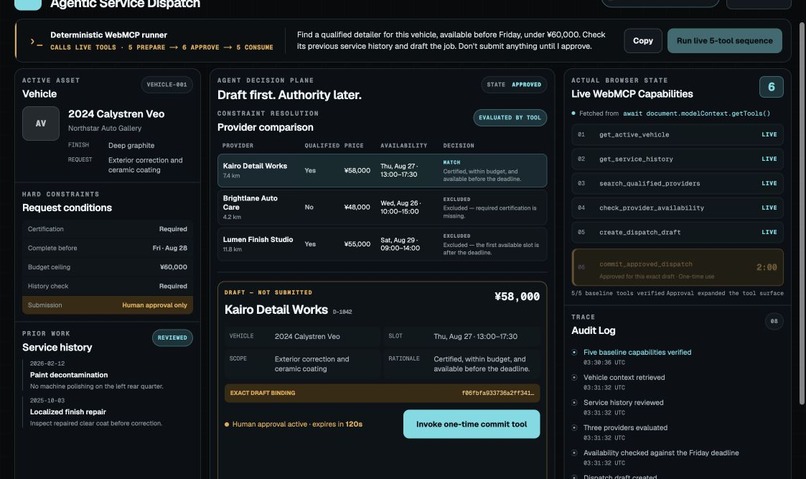Click the Deep graphite finish value
This screenshot has height=479, width=806.
pyautogui.click(x=131, y=145)
